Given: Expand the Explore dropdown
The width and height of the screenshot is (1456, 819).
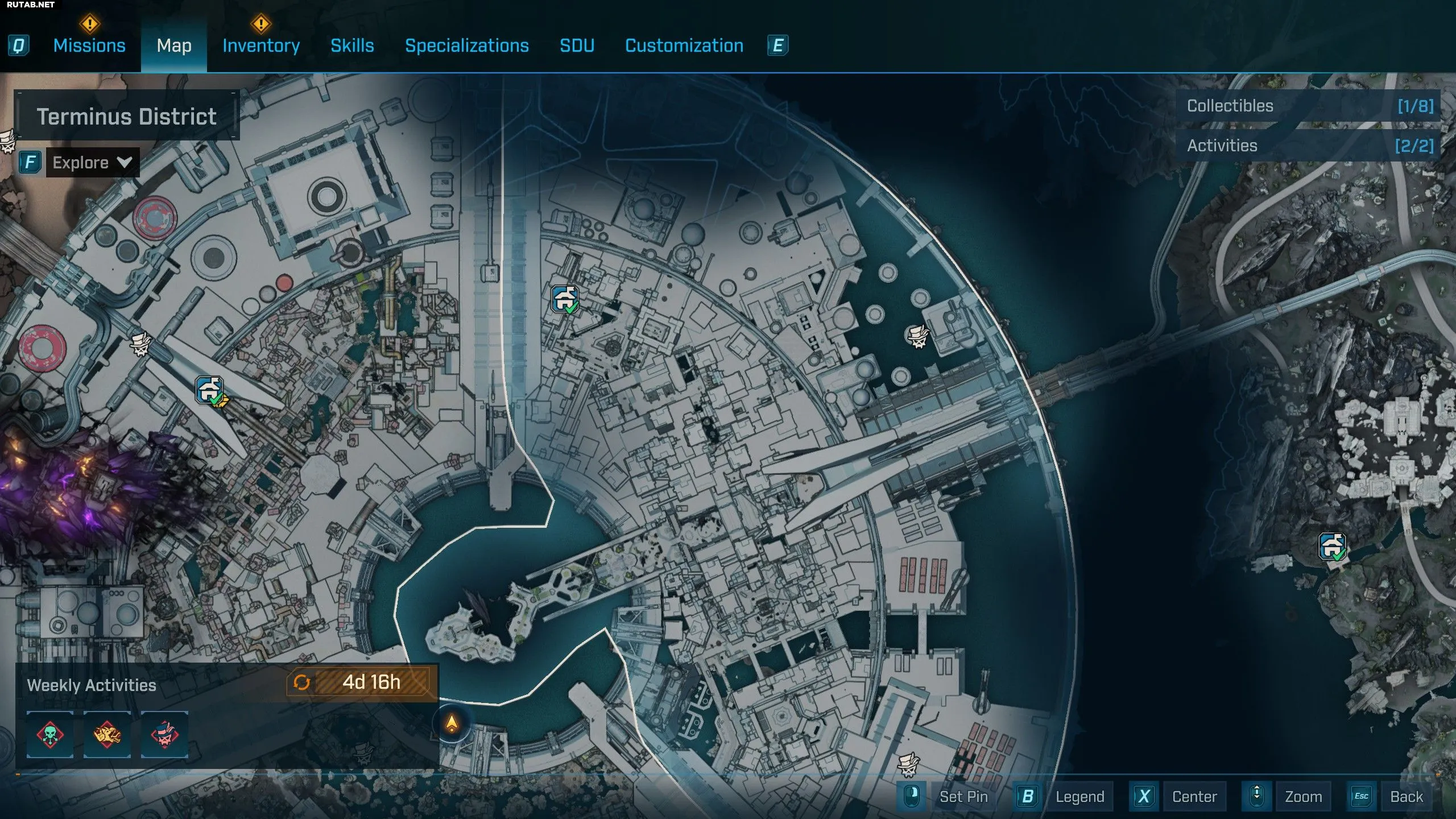Looking at the screenshot, I should 92,163.
